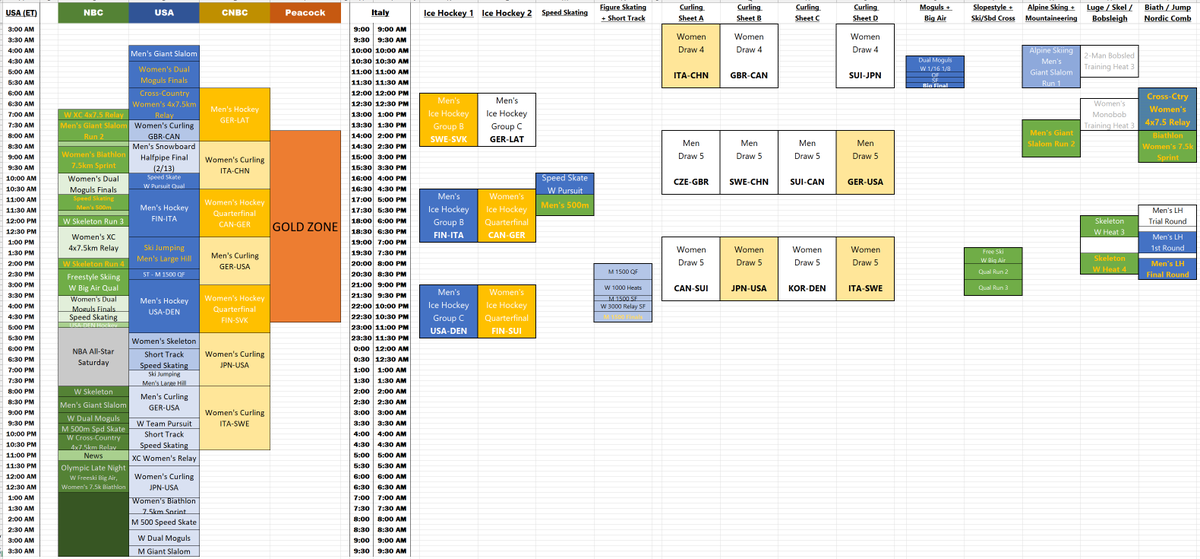Screen dimensions: 1200x559
Task: Select USA's 'Men's Giant Slalom' 4 AM cell
Action: 164,53
